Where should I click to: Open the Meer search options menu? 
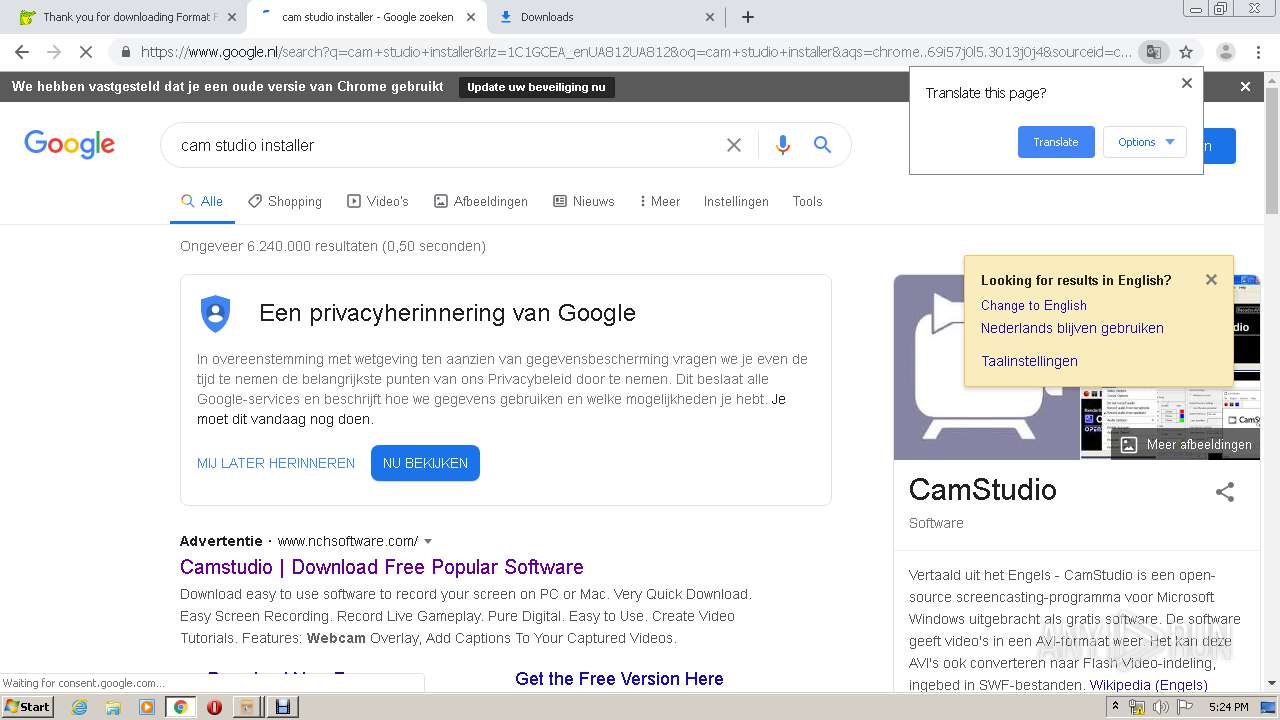659,201
